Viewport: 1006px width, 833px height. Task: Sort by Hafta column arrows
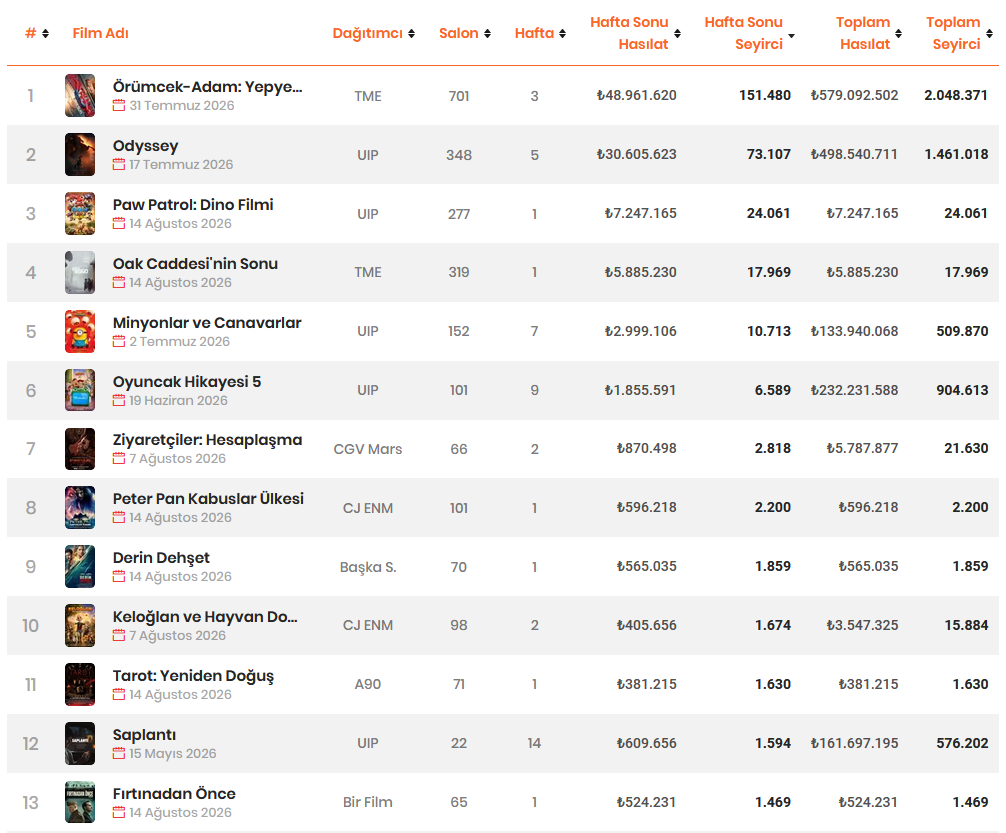[563, 33]
